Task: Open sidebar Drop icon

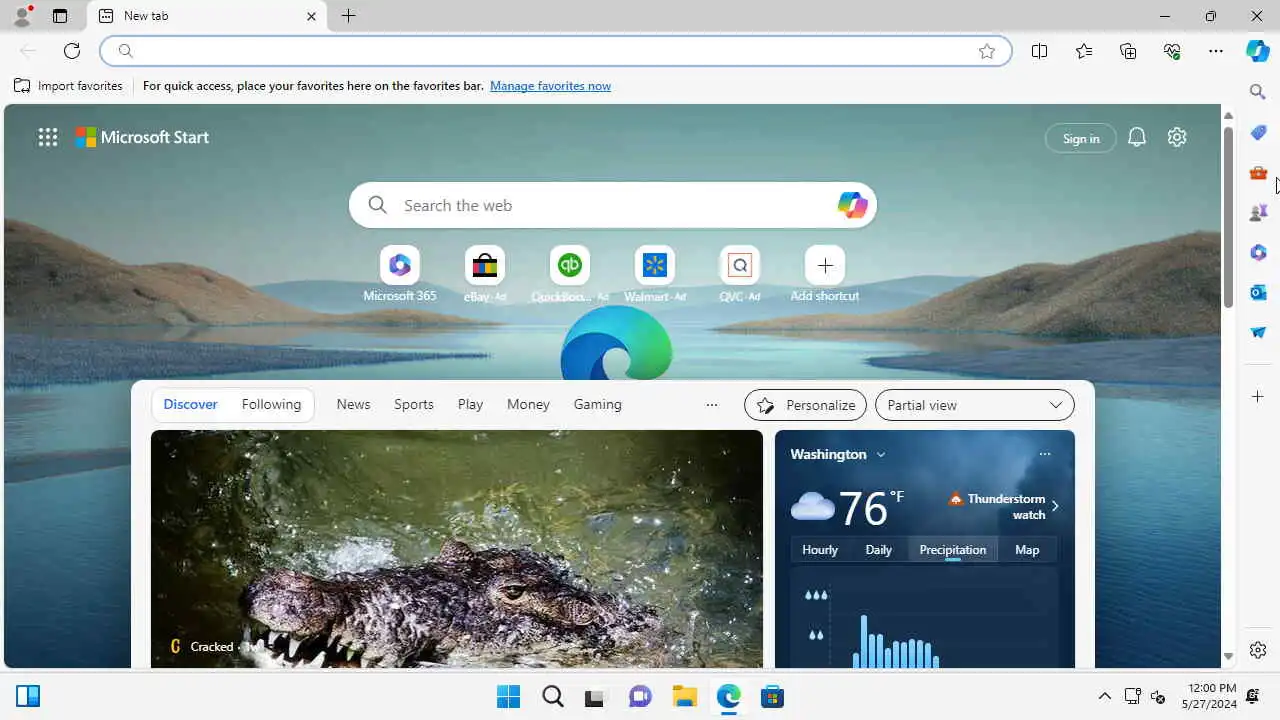Action: point(1258,332)
